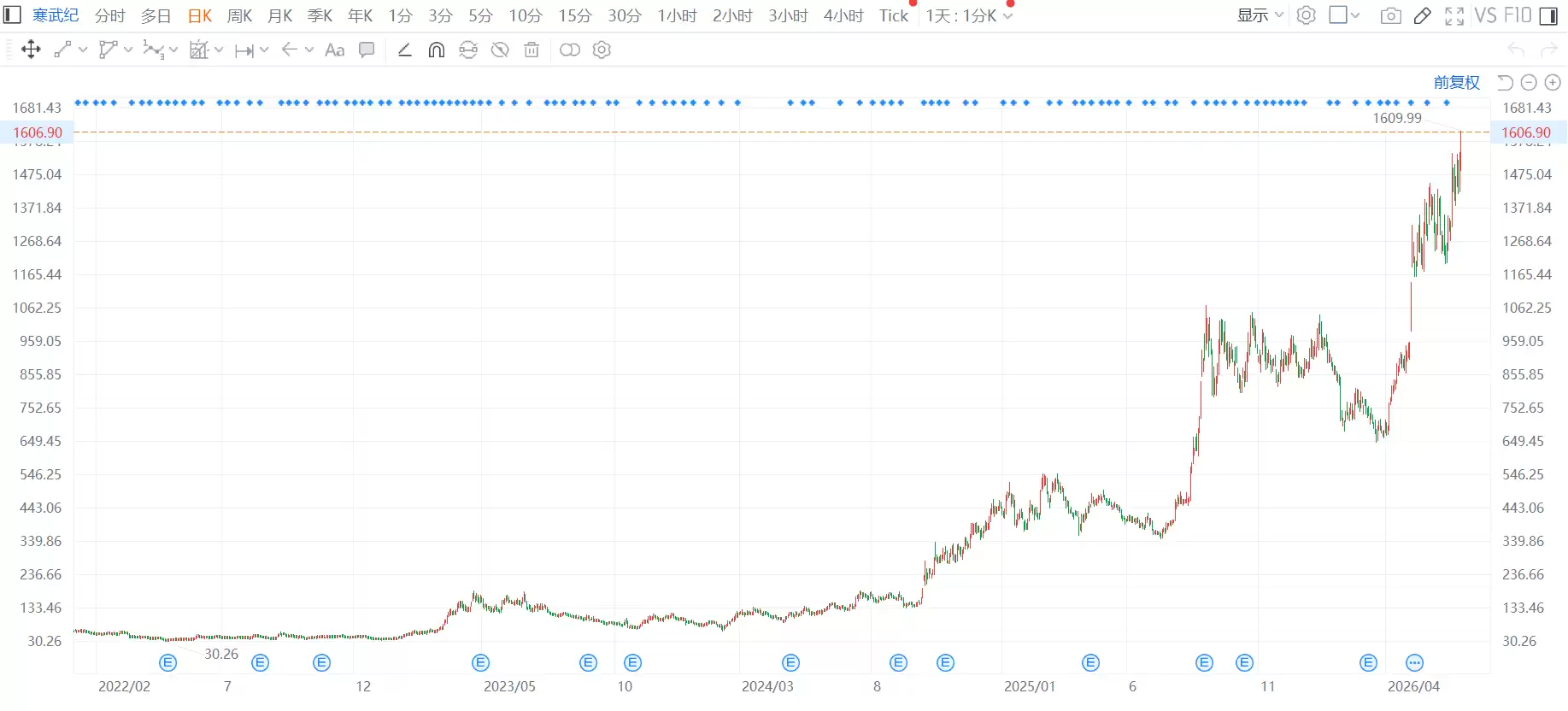Expand the 1天:1分K interval dropdown

[x=970, y=15]
